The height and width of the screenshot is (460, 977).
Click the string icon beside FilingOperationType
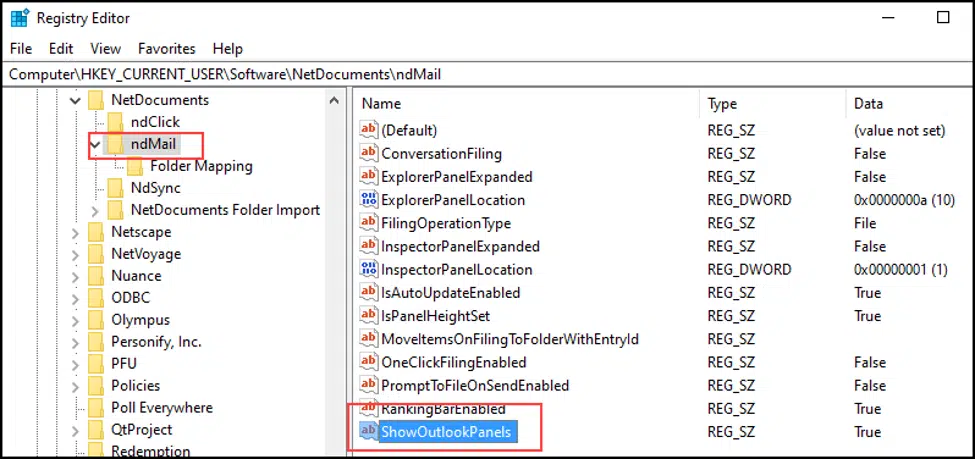(x=369, y=223)
